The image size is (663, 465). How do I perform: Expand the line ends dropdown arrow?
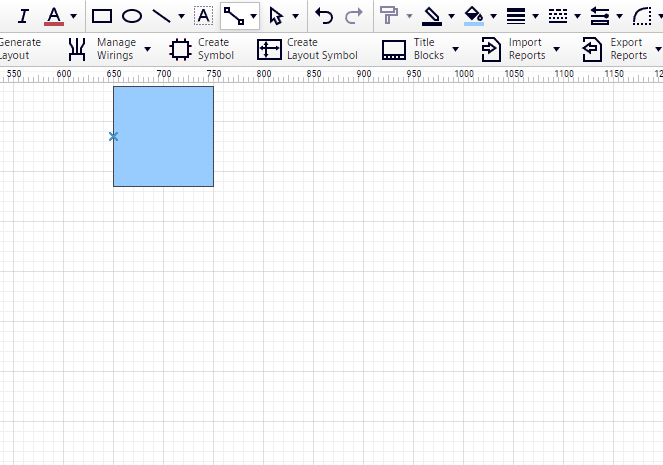619,16
